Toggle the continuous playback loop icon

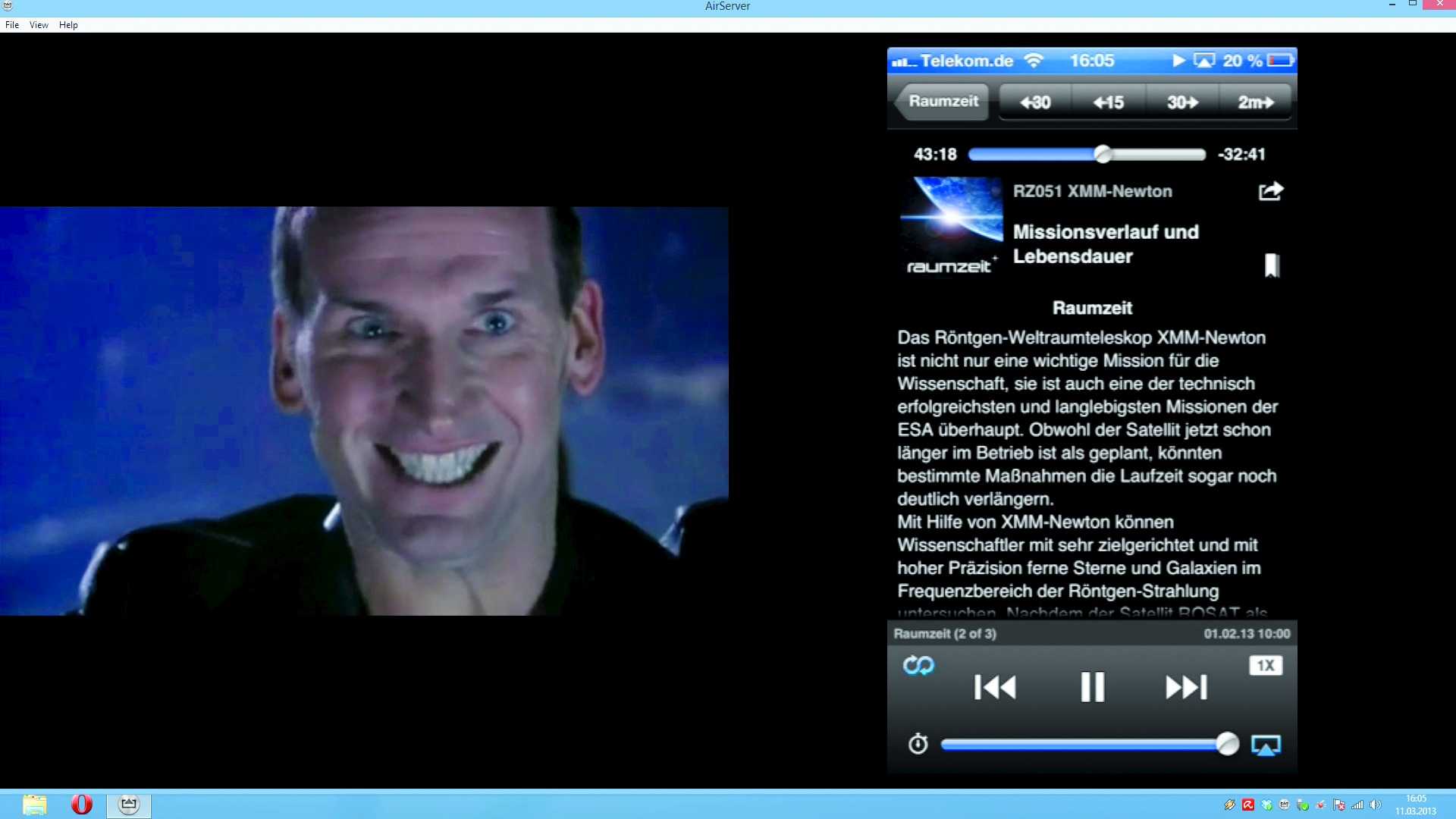pos(918,665)
